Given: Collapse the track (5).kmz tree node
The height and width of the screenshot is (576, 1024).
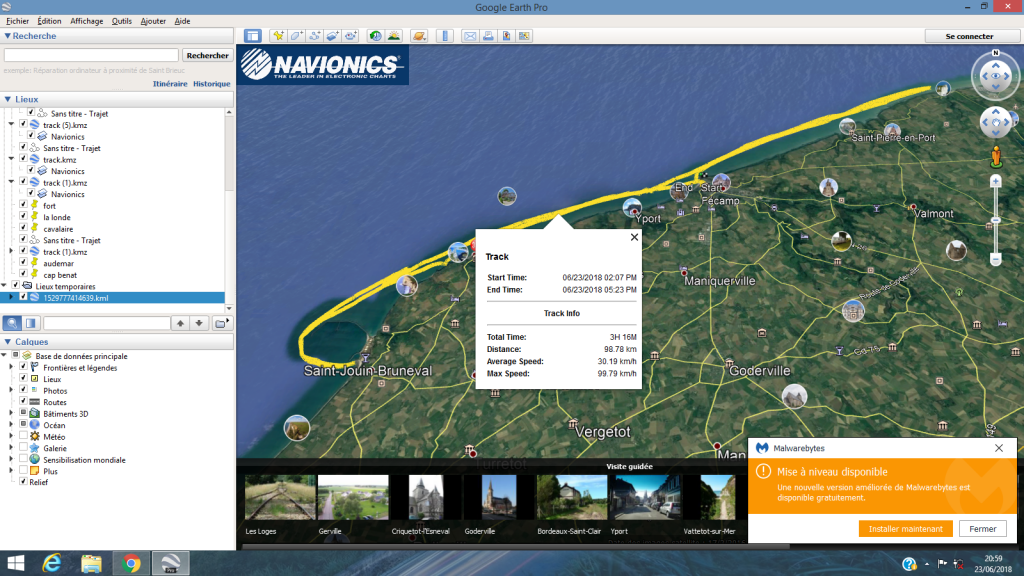Looking at the screenshot, I should coord(11,124).
